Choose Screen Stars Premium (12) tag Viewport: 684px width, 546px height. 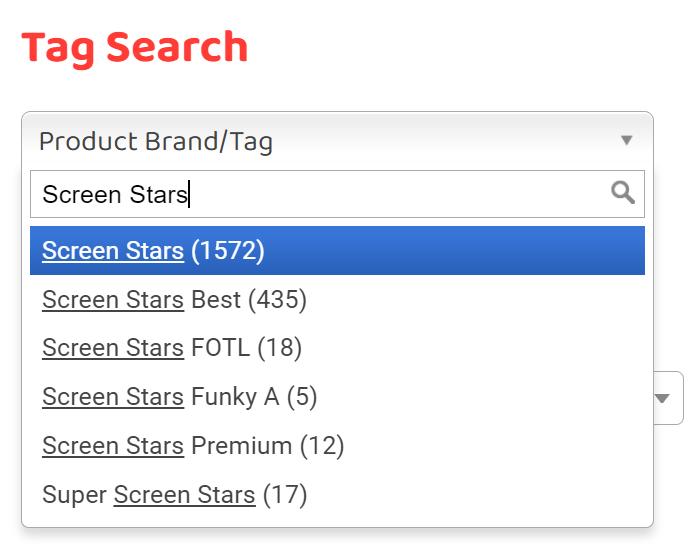pyautogui.click(x=193, y=446)
